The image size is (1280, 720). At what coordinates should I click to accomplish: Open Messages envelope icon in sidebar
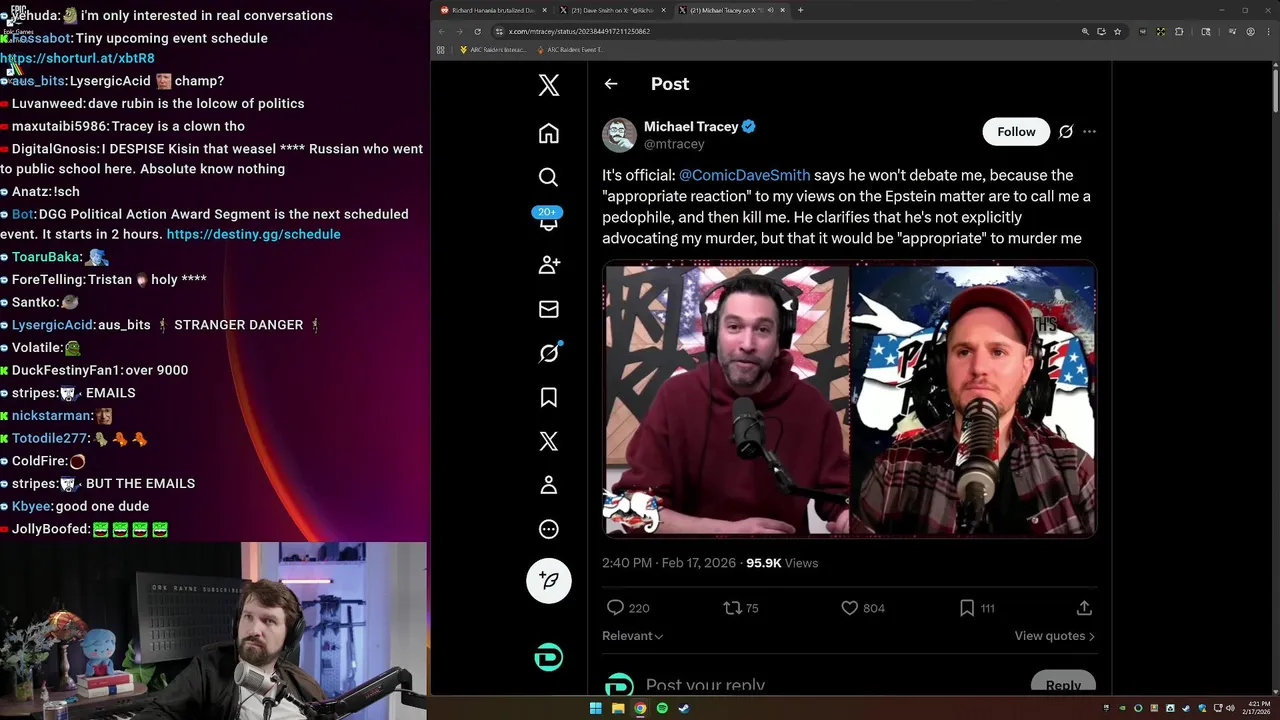(549, 309)
